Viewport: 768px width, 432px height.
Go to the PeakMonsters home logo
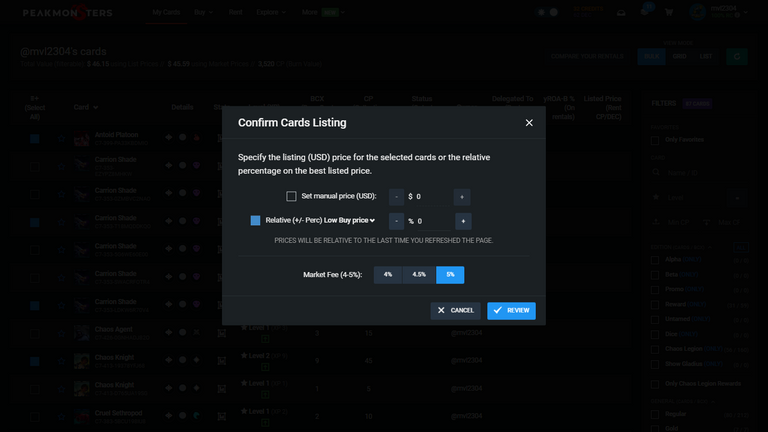[68, 13]
